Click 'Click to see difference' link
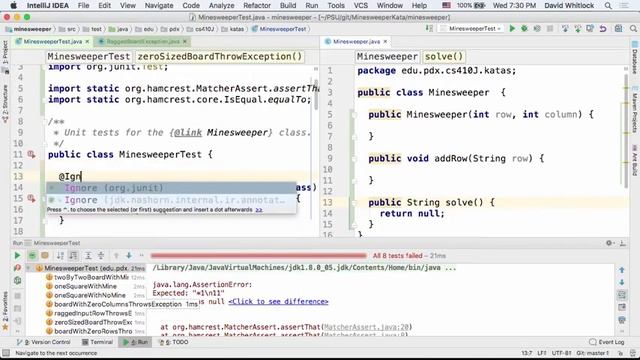This screenshot has height=360, width=640. (x=278, y=302)
